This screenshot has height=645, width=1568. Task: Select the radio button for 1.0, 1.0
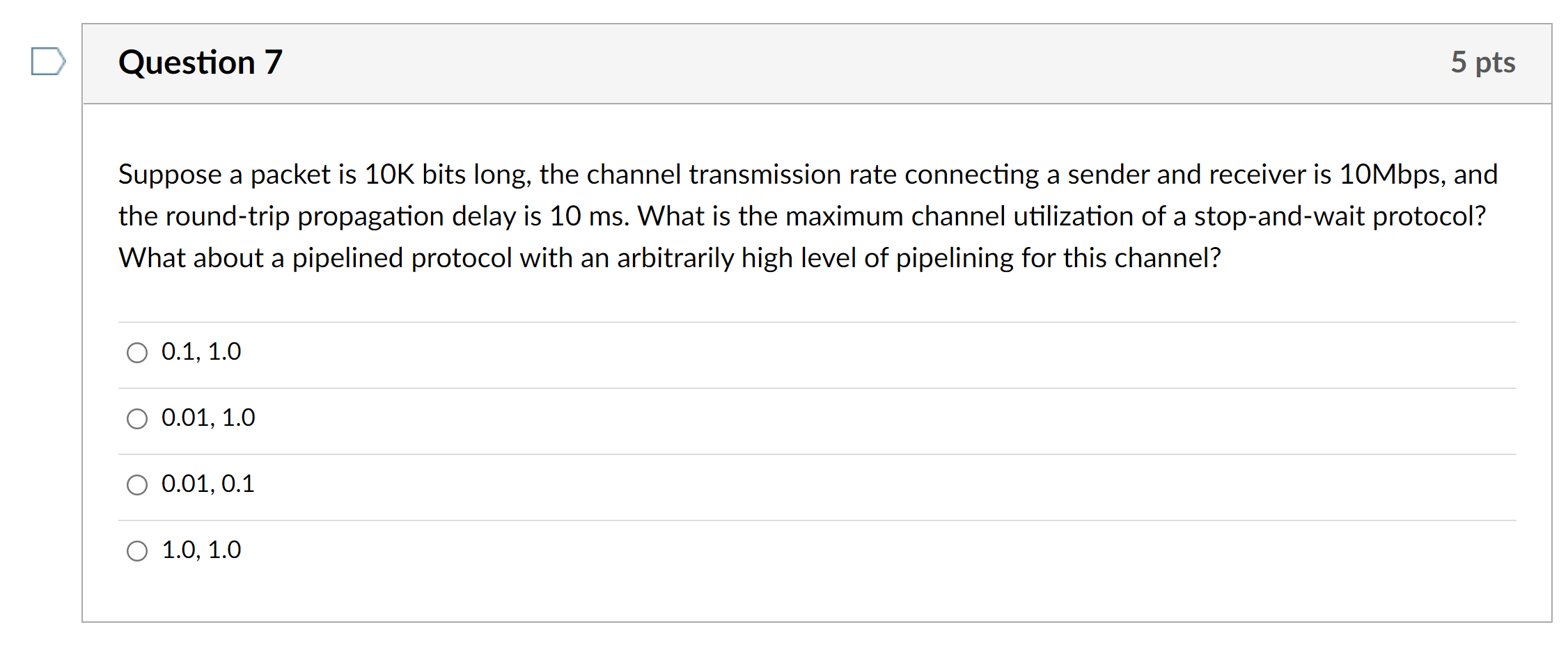point(137,551)
